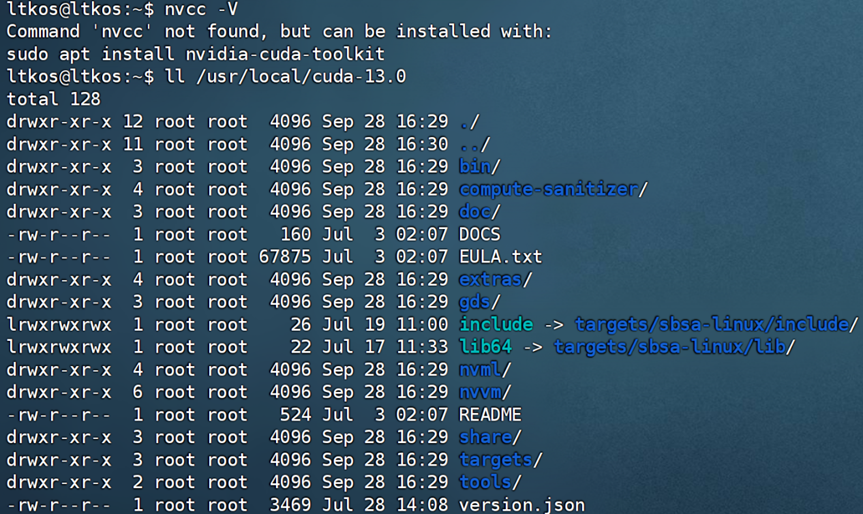Select the EULA.txt file name

pos(500,257)
